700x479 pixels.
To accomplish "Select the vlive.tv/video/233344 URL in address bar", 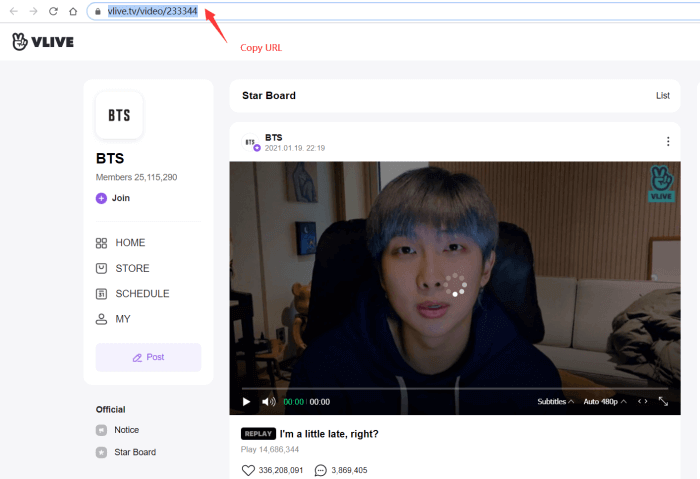I will click(x=152, y=11).
